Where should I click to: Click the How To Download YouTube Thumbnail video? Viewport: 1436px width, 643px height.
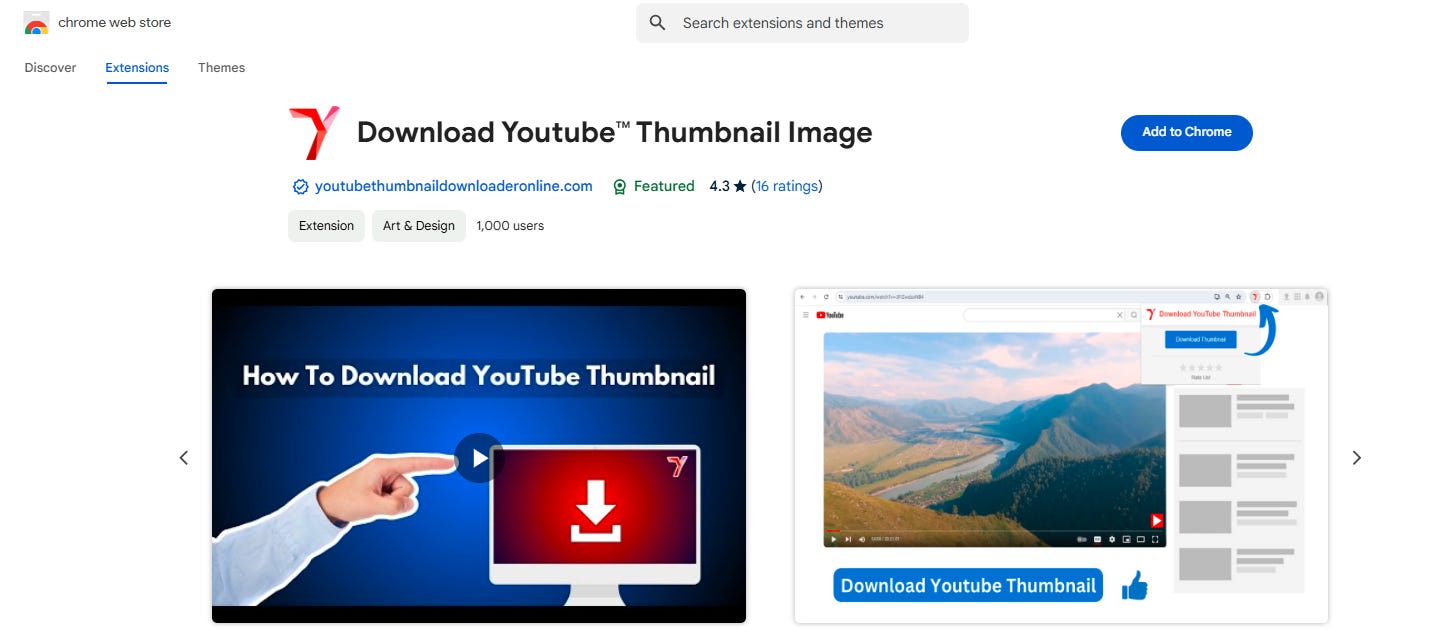(x=478, y=457)
